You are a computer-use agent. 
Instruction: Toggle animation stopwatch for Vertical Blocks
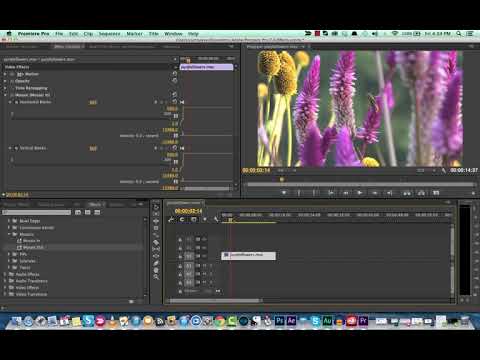click(16, 148)
